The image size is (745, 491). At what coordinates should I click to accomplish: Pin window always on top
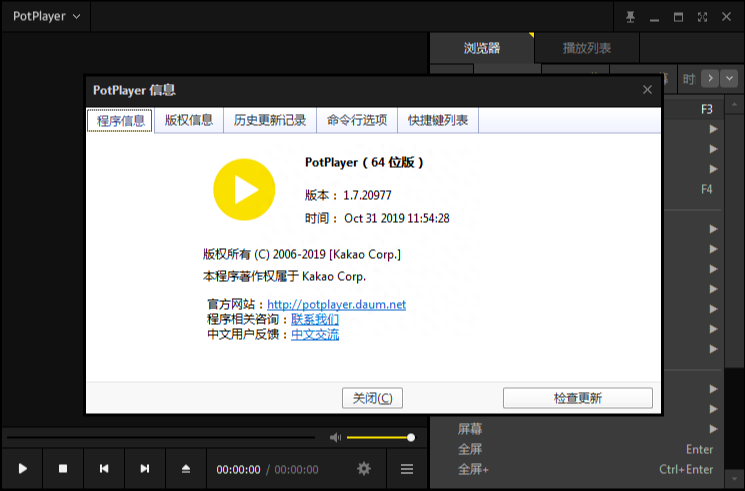[x=630, y=17]
